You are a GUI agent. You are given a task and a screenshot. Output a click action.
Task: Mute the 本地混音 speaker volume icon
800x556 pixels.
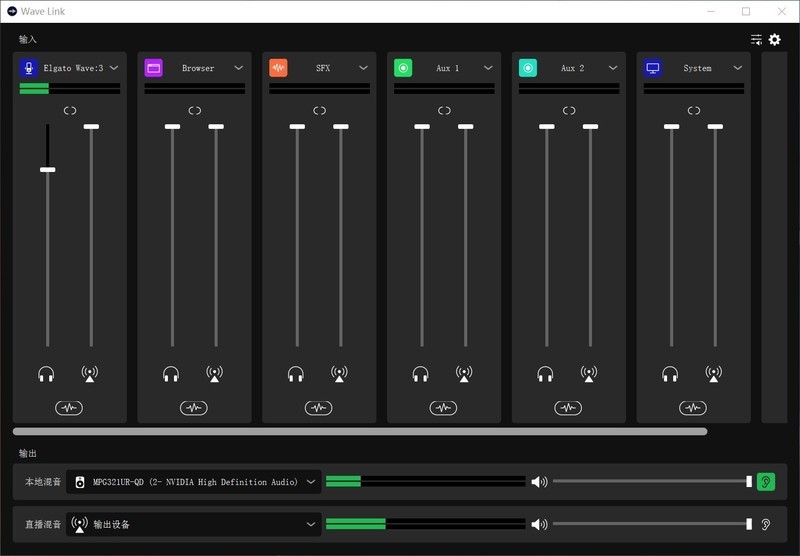(x=539, y=482)
